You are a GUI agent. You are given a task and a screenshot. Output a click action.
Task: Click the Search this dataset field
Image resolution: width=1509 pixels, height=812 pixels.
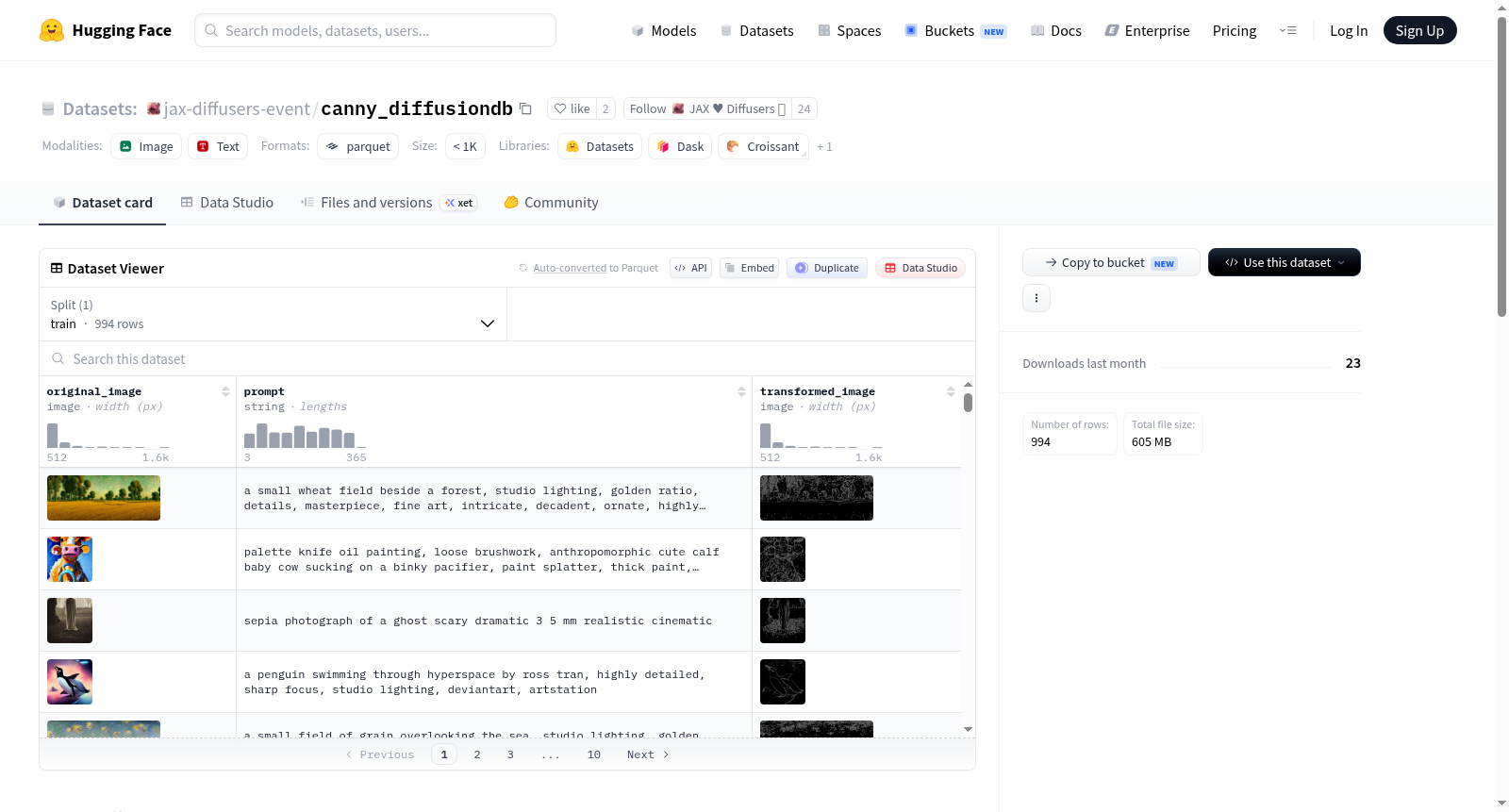(x=507, y=358)
